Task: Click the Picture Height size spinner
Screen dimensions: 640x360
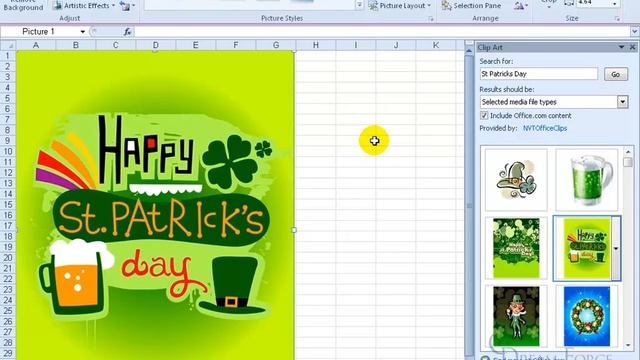Action: 615,4
